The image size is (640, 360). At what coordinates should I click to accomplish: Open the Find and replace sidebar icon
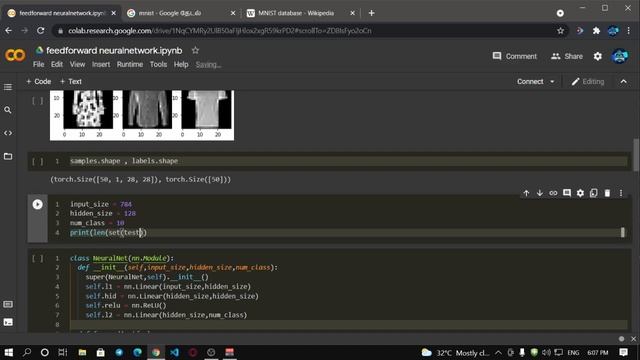(8, 110)
